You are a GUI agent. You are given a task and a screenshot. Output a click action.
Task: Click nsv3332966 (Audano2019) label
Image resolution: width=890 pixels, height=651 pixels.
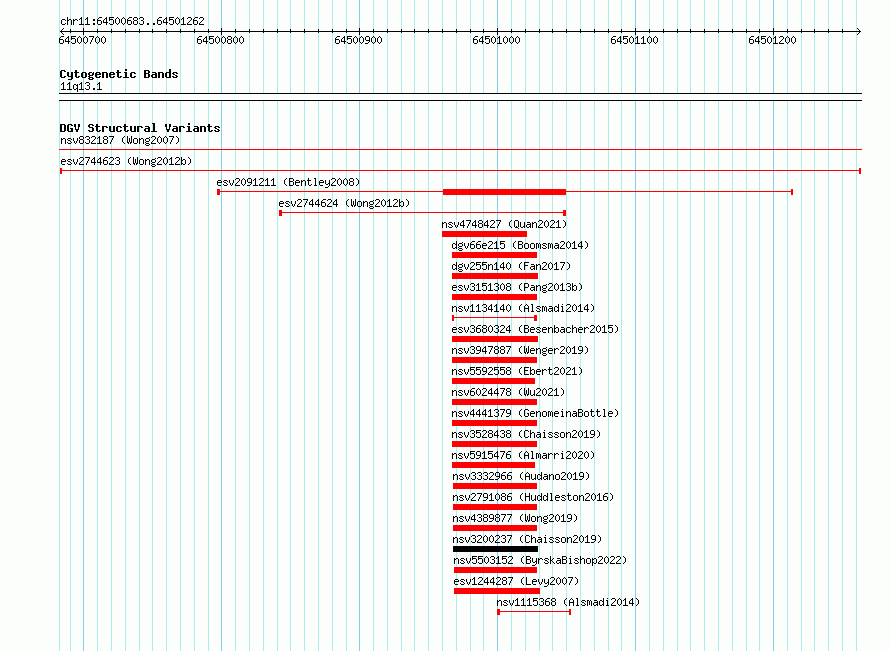521,476
